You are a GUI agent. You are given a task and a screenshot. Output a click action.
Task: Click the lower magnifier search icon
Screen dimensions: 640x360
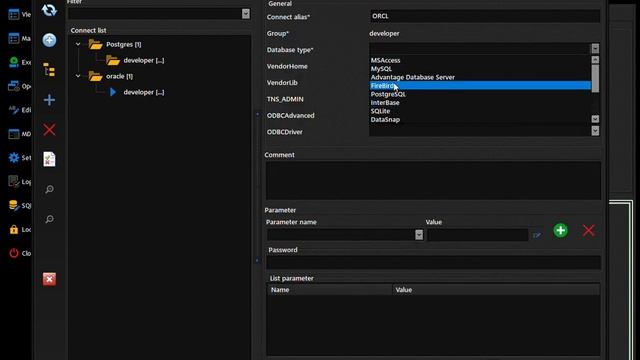[49, 219]
